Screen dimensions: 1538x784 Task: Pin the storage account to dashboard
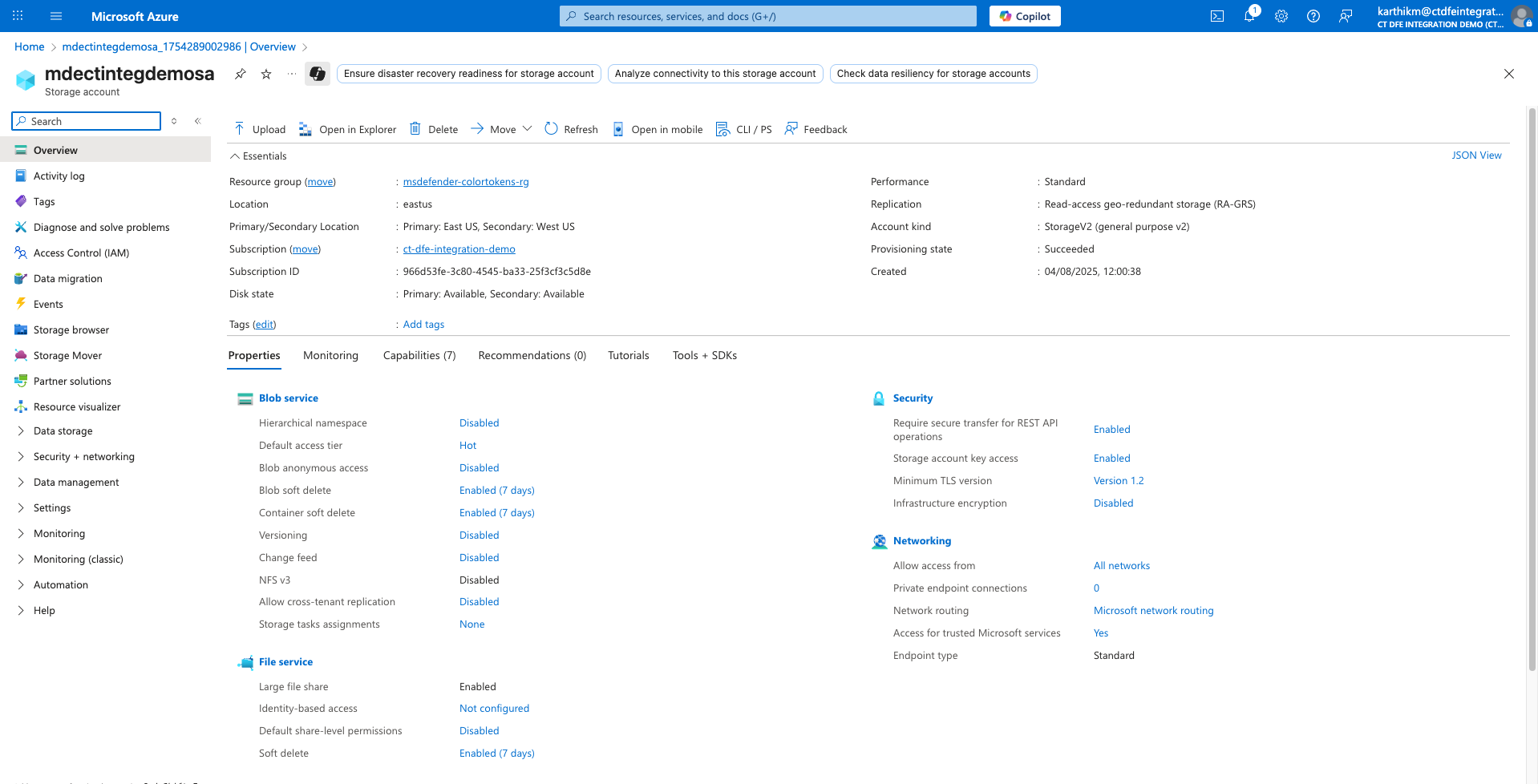click(x=240, y=74)
